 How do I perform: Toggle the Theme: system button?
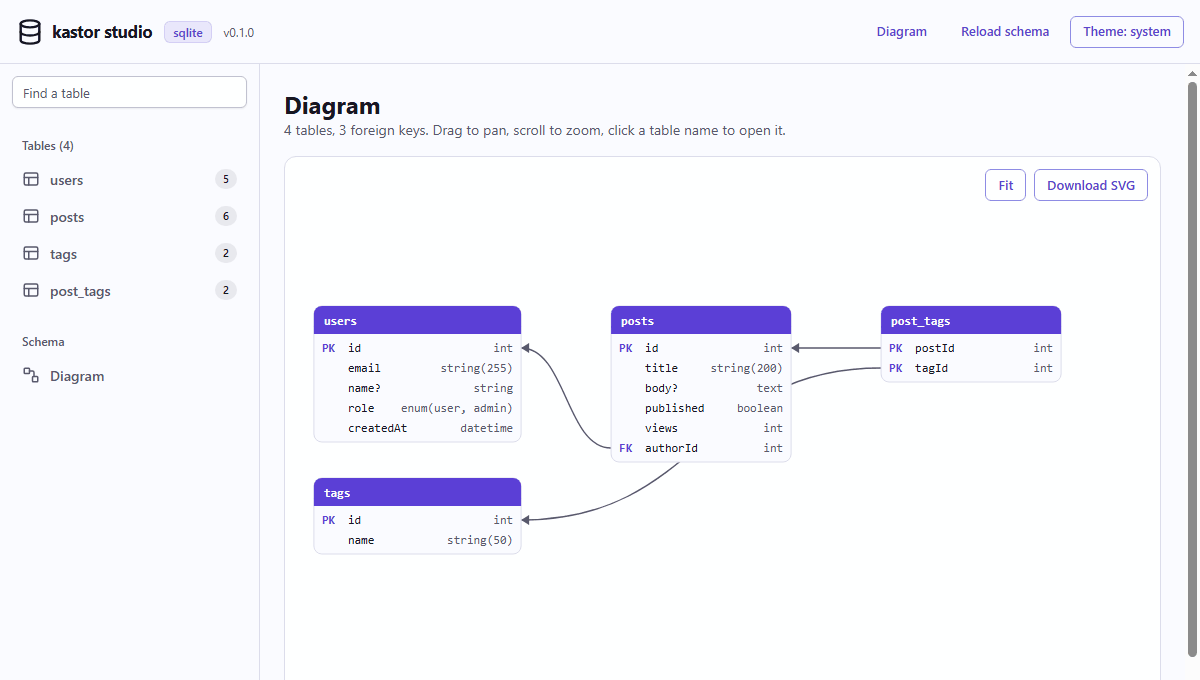coord(1127,32)
